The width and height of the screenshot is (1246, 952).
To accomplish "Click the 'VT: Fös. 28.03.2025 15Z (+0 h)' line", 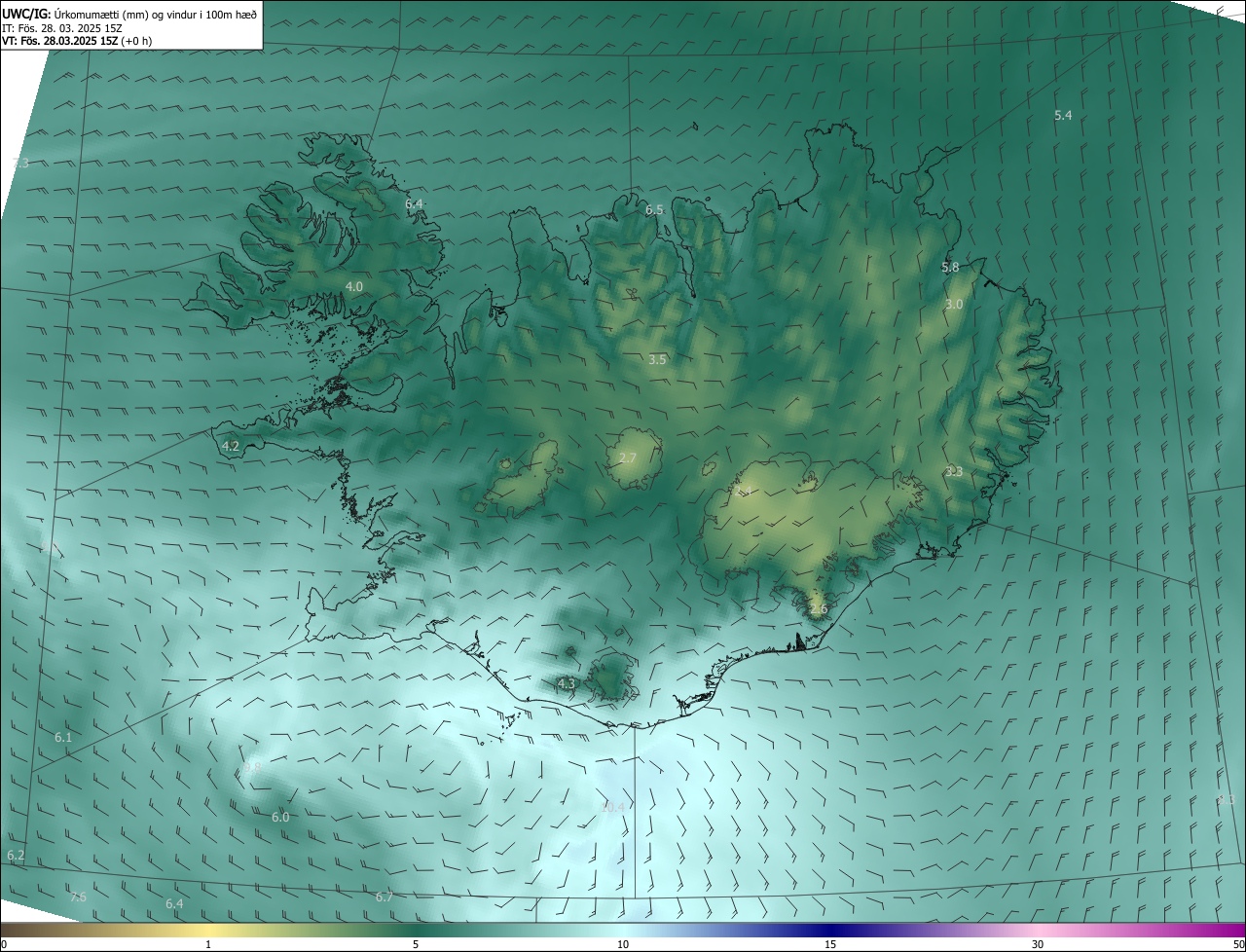I will (78, 41).
